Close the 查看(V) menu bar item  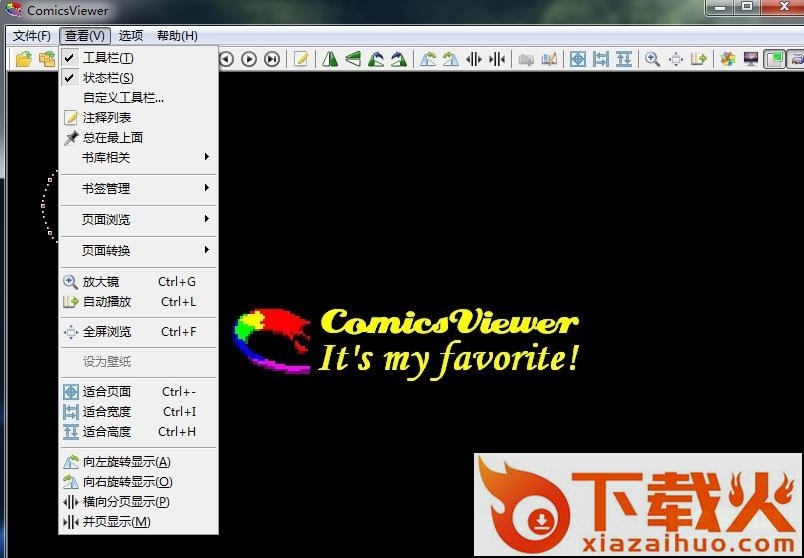tap(85, 36)
